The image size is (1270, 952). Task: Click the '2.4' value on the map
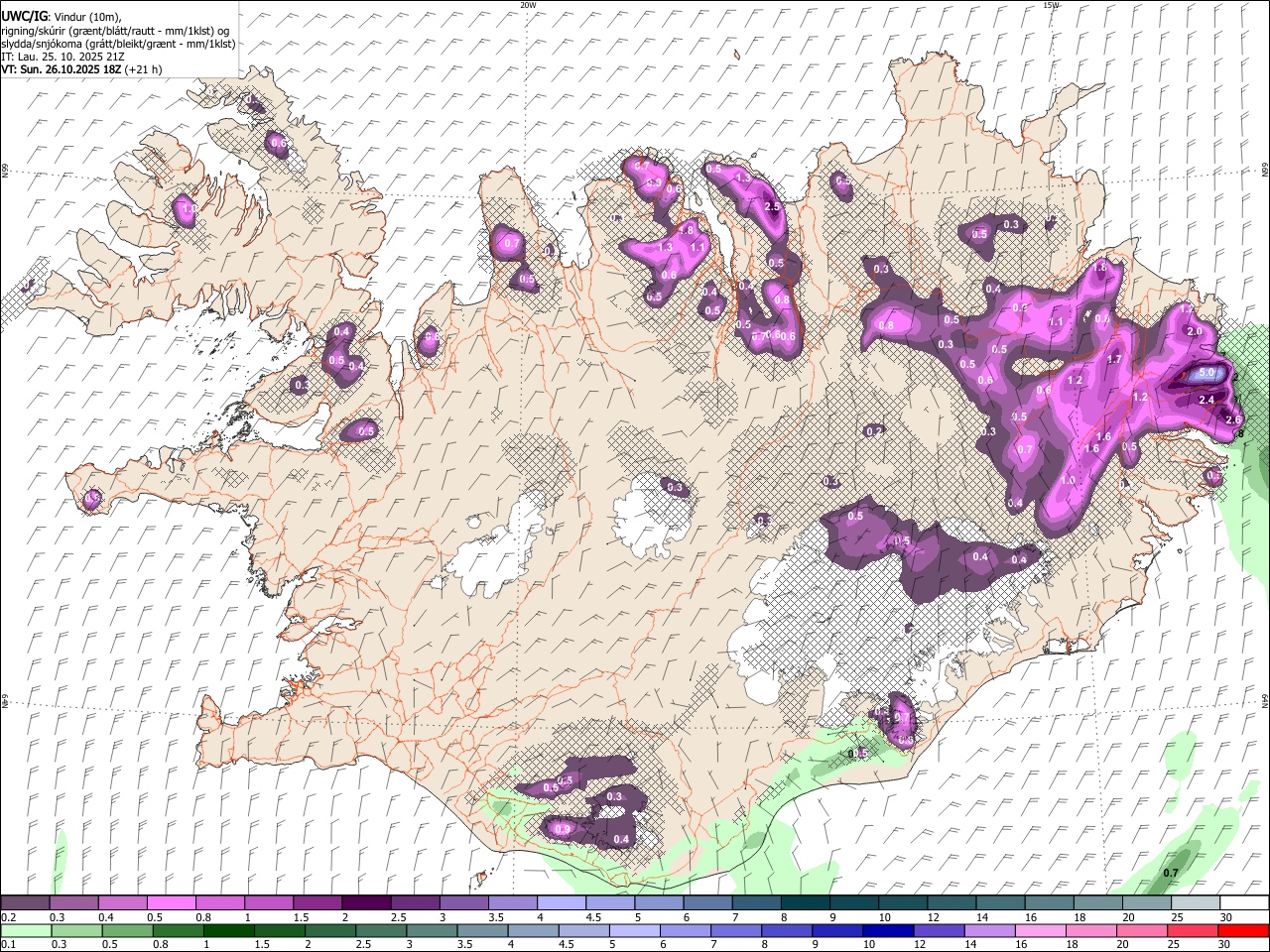(x=1207, y=400)
